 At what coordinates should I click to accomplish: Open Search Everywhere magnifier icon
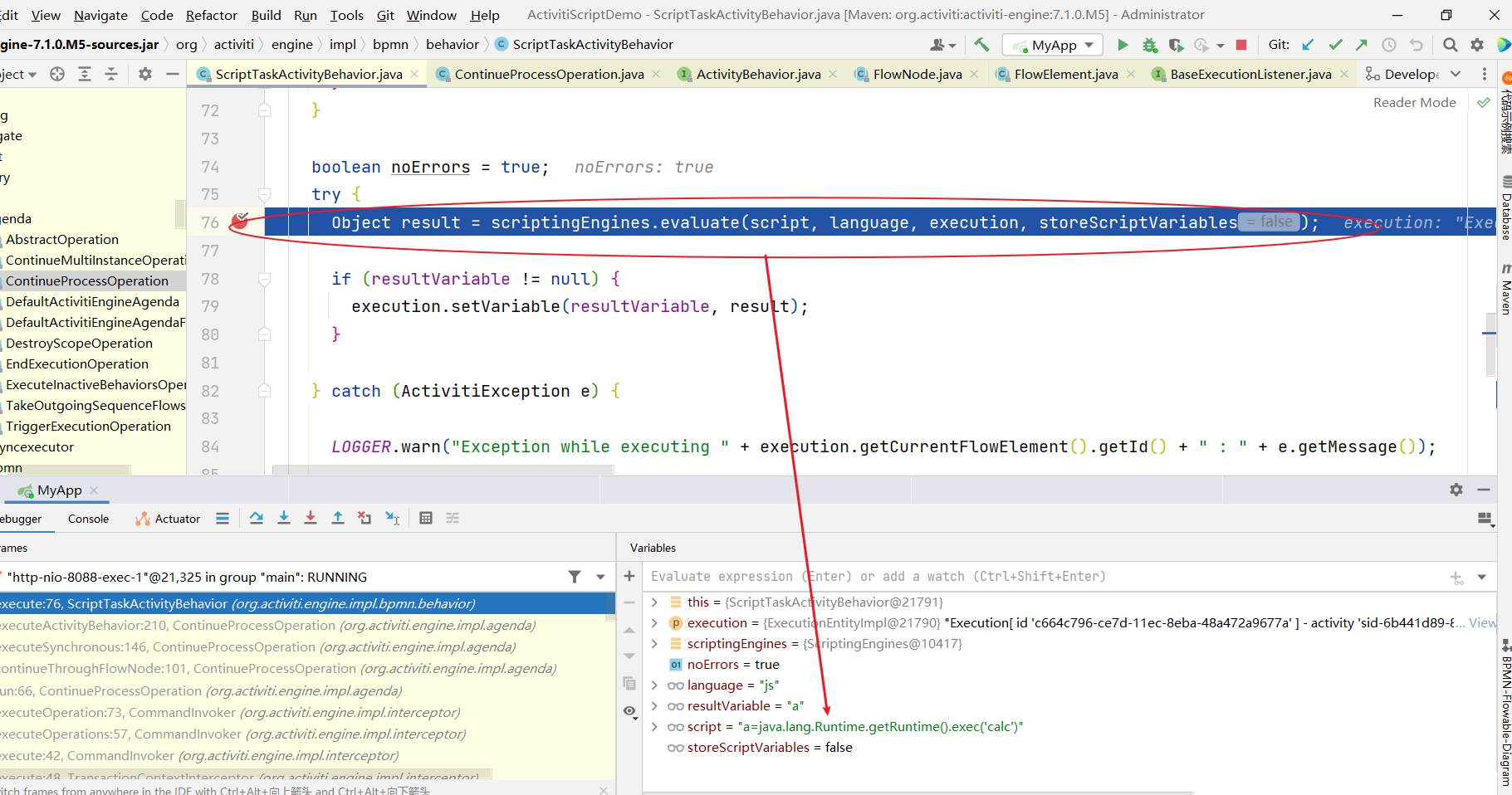pos(1450,45)
